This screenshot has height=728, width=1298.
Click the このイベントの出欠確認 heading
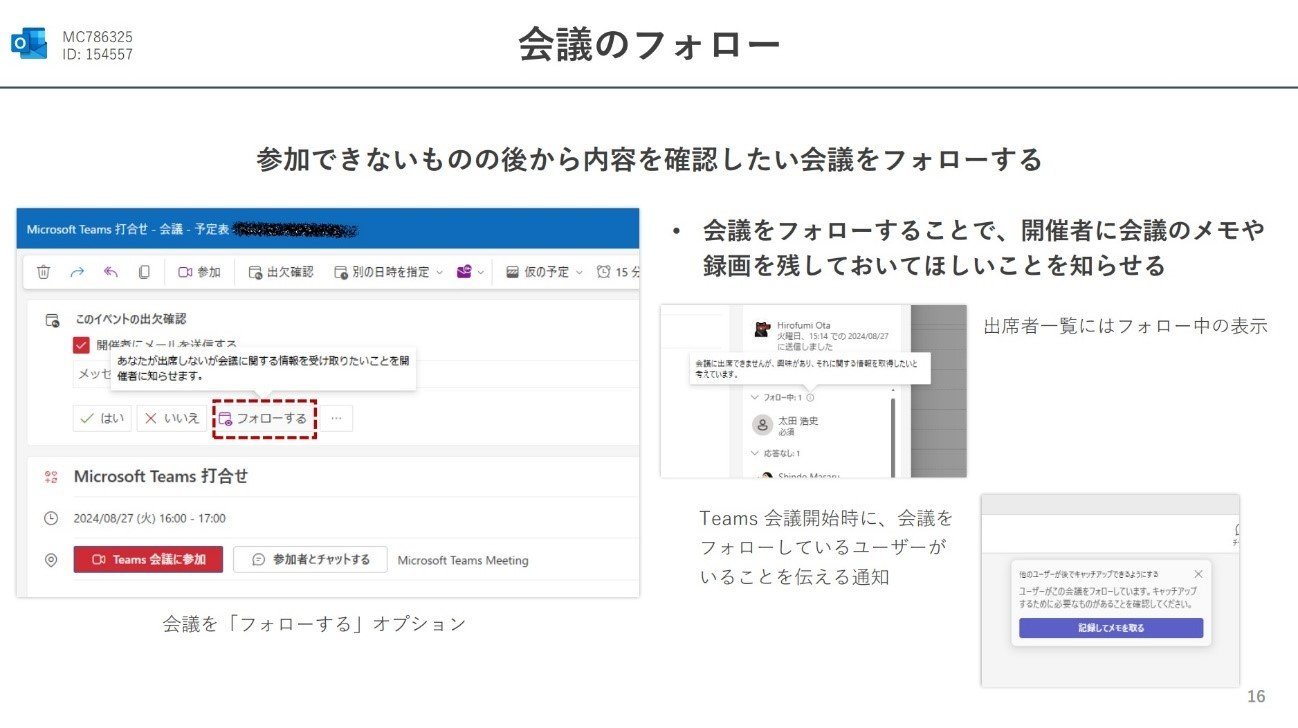pyautogui.click(x=132, y=320)
